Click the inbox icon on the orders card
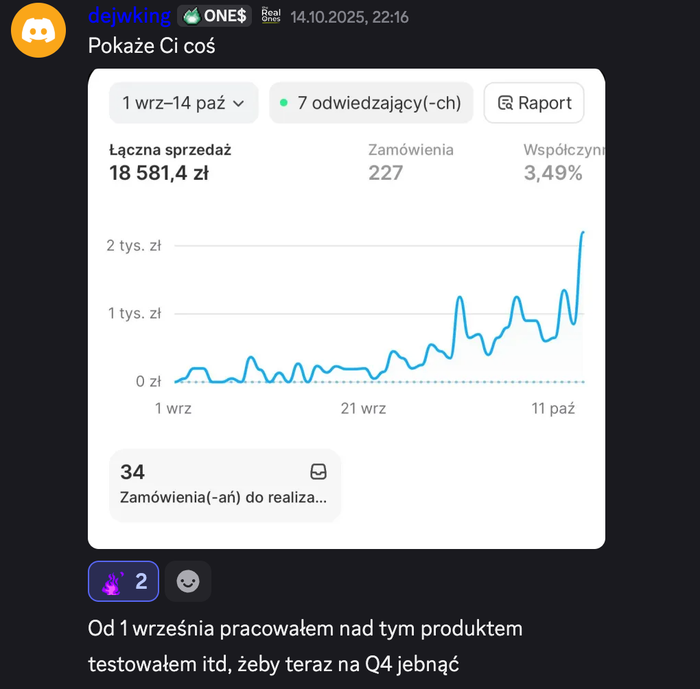Viewport: 700px width, 689px height. click(318, 472)
